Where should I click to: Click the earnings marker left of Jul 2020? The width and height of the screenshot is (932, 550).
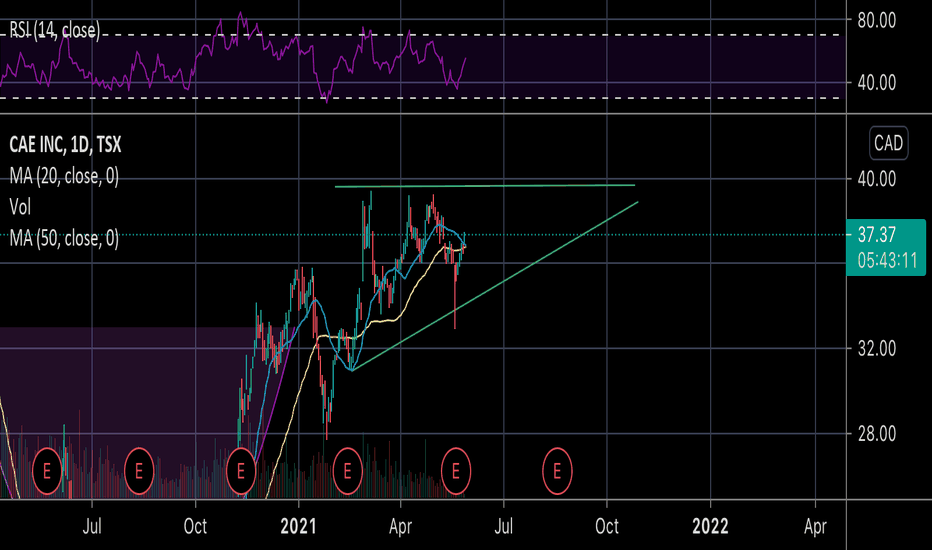[46, 472]
